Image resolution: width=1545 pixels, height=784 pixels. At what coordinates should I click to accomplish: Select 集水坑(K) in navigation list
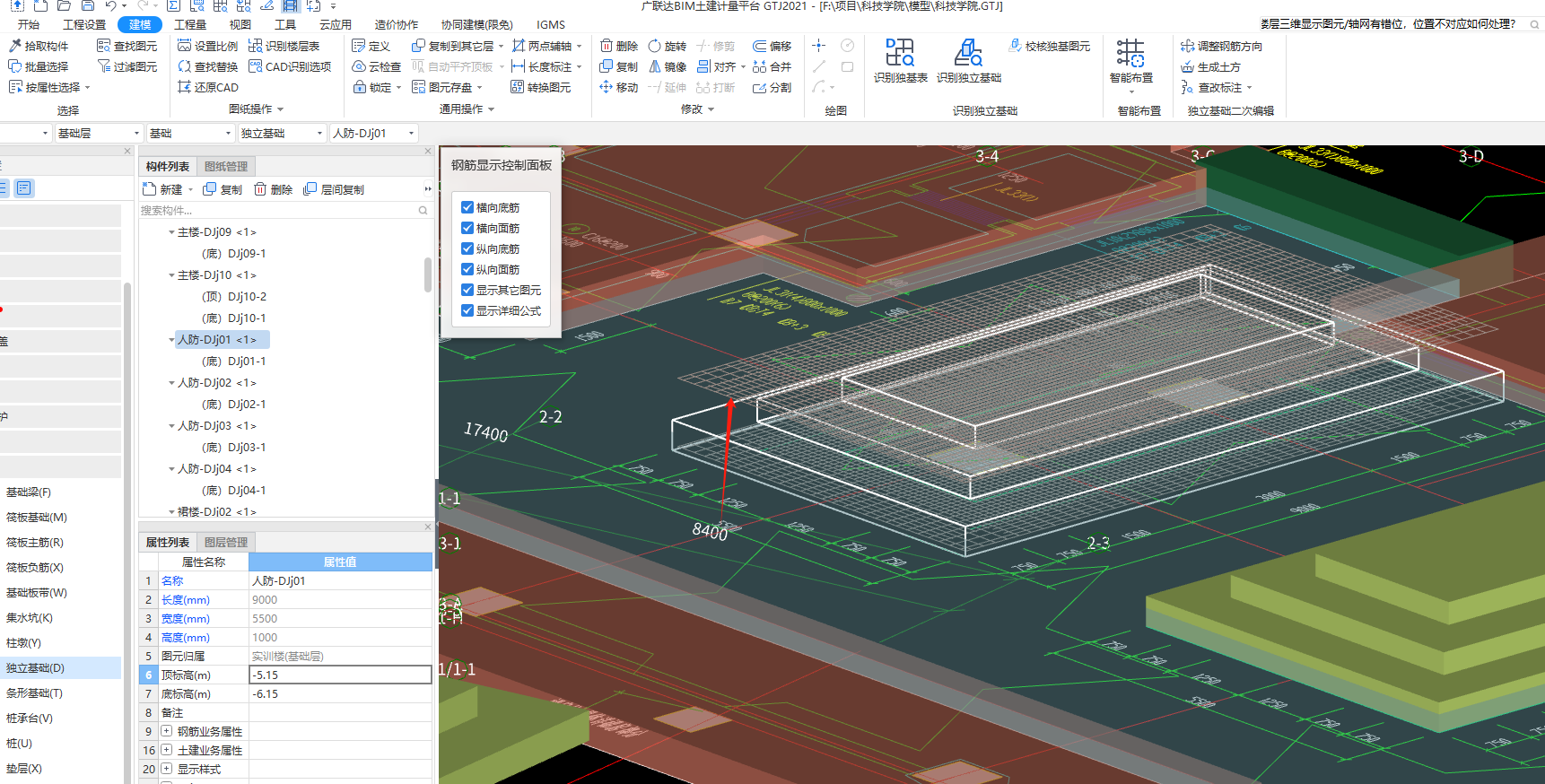click(30, 618)
